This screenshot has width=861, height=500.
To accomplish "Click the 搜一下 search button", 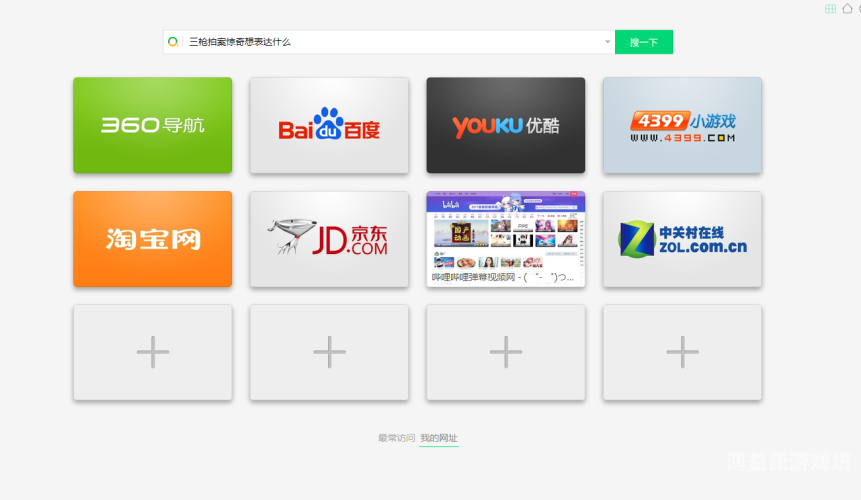I will 644,42.
